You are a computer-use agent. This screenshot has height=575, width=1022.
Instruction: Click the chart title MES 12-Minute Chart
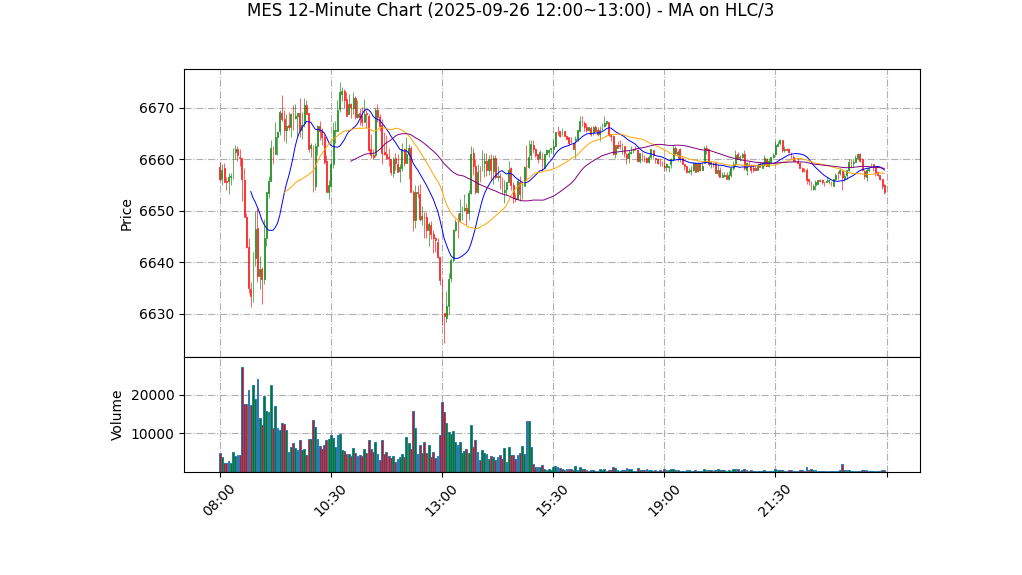510,10
